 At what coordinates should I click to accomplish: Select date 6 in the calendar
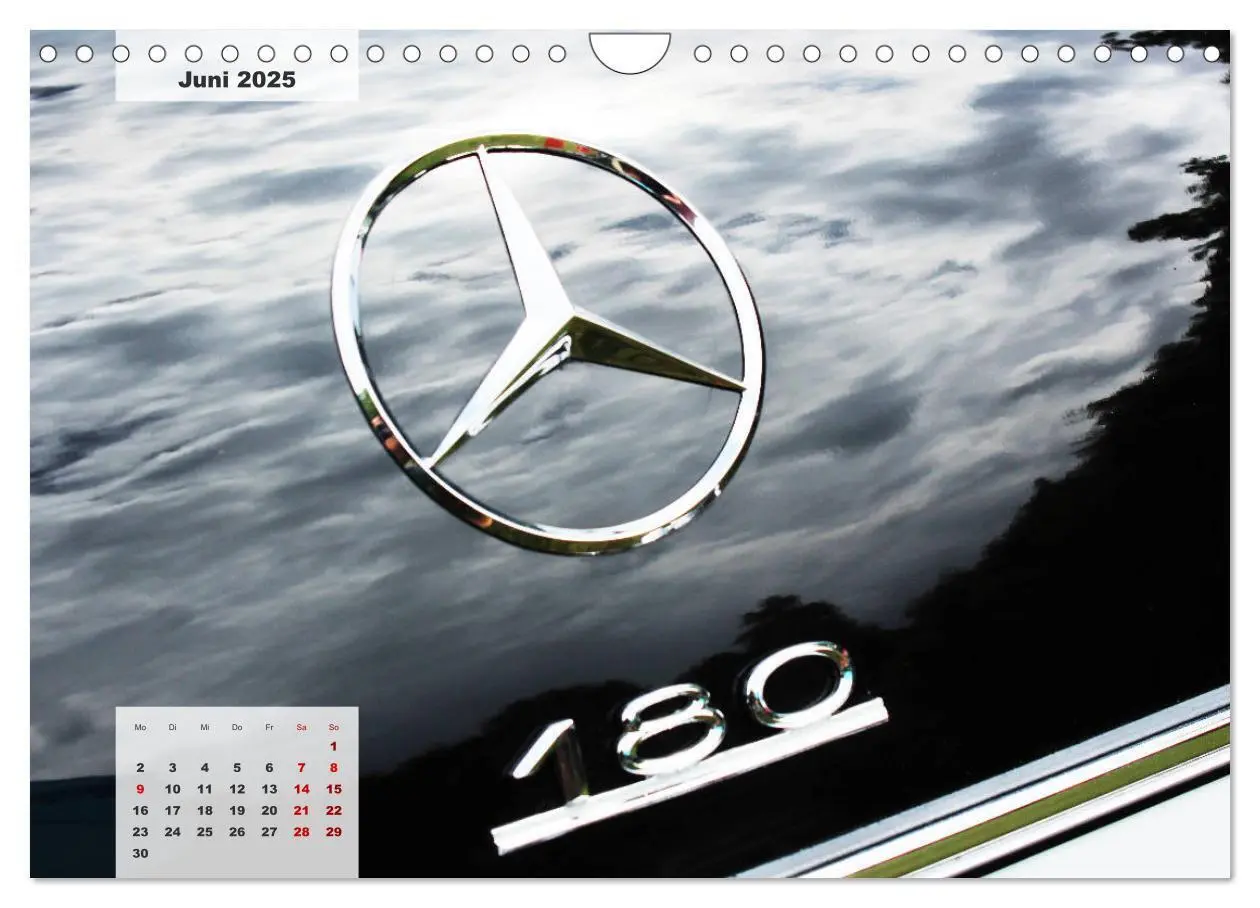(x=269, y=768)
